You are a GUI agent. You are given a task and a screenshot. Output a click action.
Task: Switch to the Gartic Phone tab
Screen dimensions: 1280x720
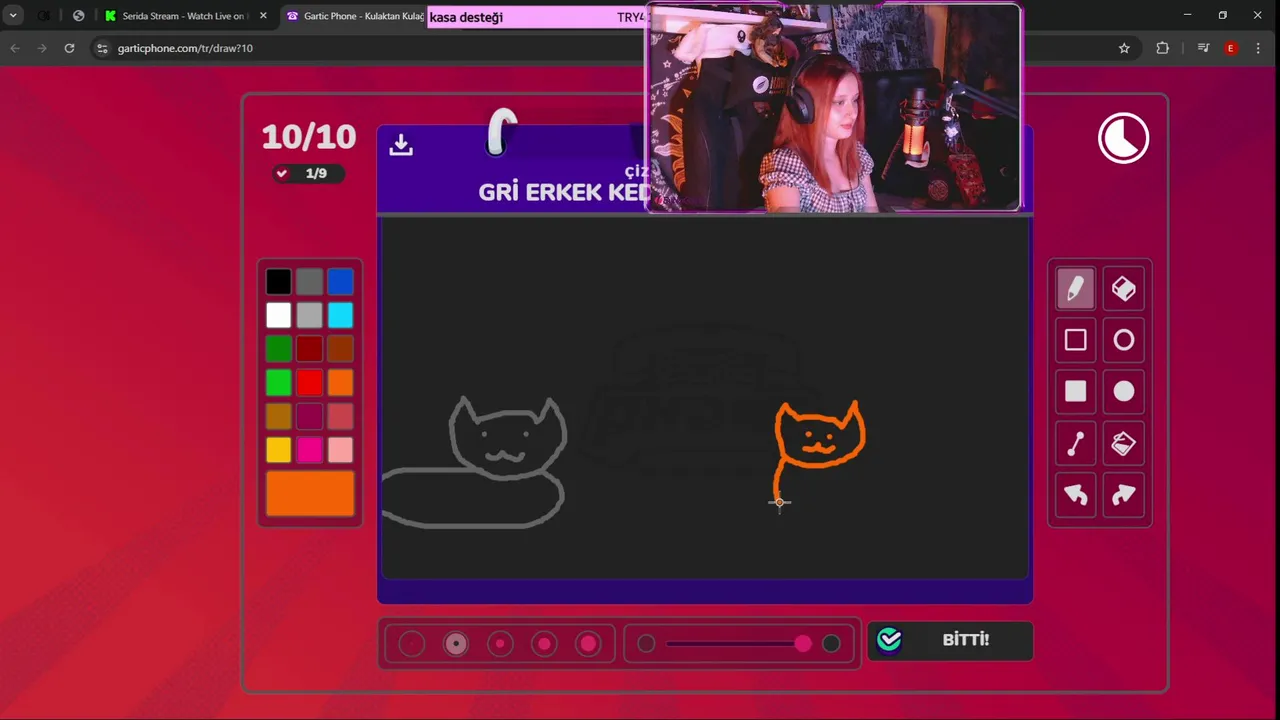tap(355, 16)
